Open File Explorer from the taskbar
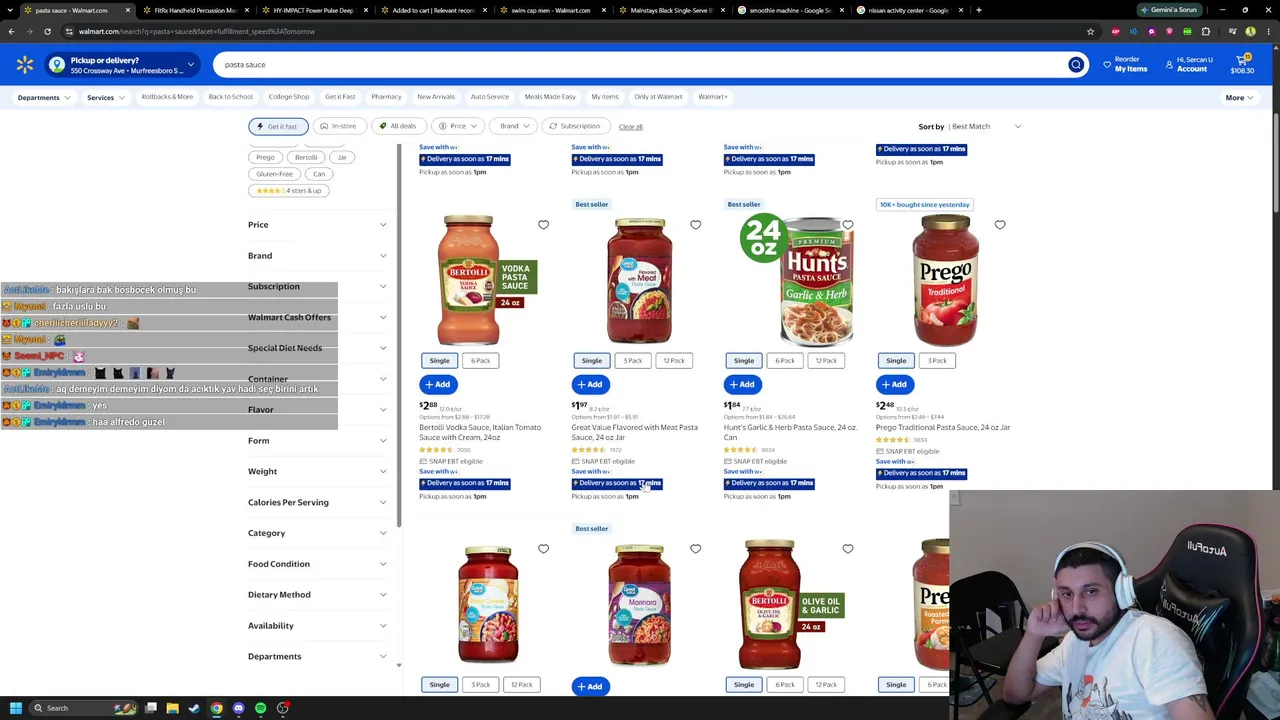The width and height of the screenshot is (1280, 720). coord(172,708)
